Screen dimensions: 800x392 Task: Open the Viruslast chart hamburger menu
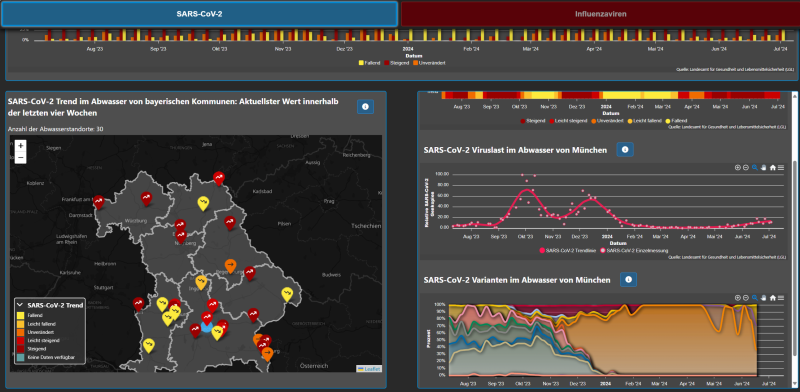[781, 167]
